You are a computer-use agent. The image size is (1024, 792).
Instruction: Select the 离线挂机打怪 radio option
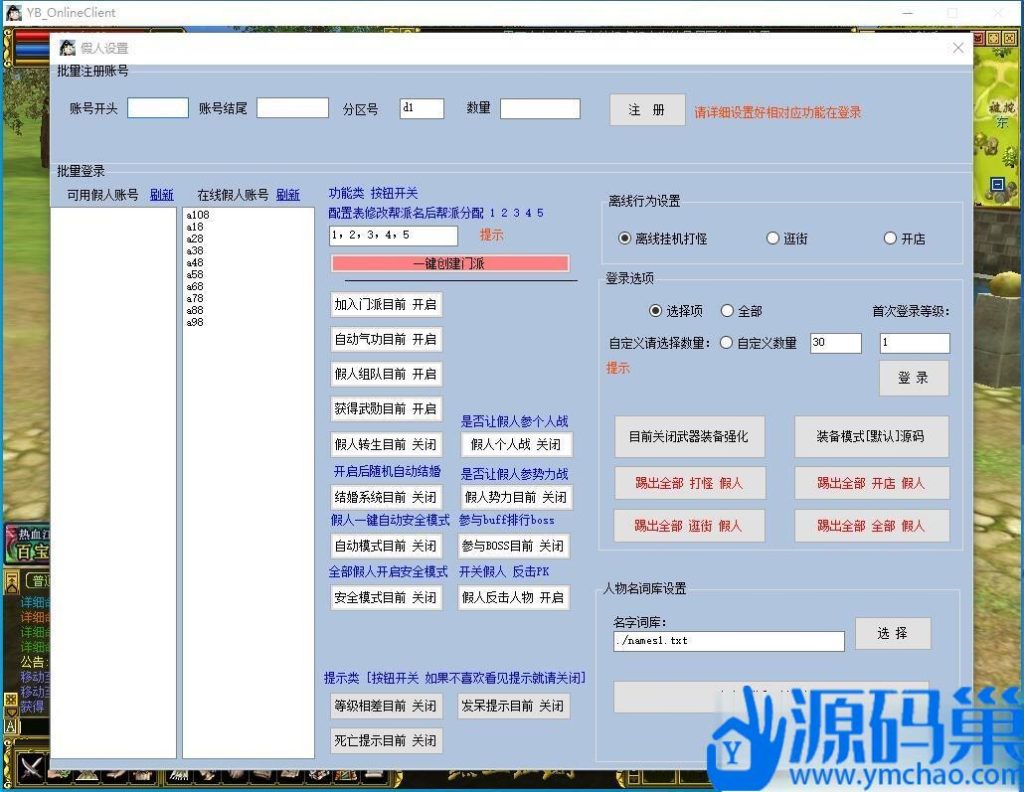(x=625, y=239)
